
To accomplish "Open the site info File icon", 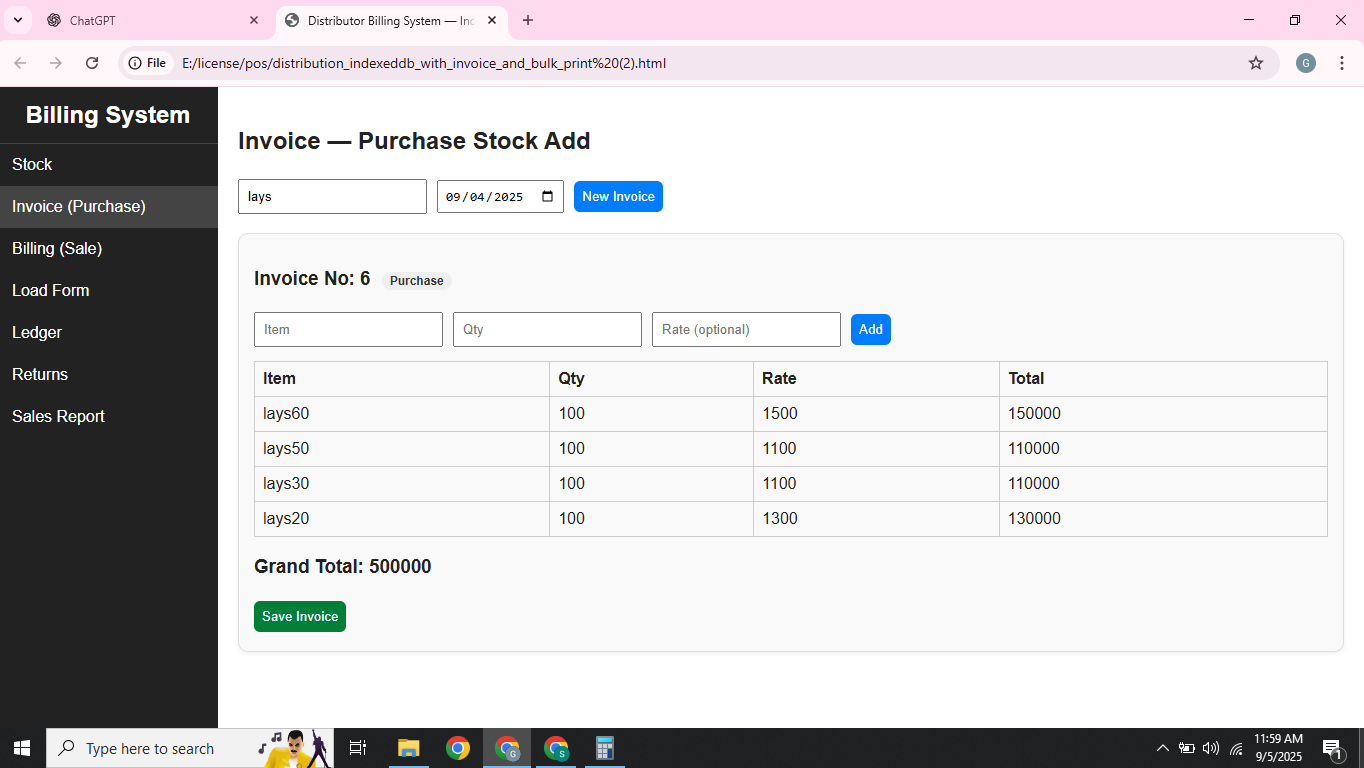I will click(x=147, y=62).
